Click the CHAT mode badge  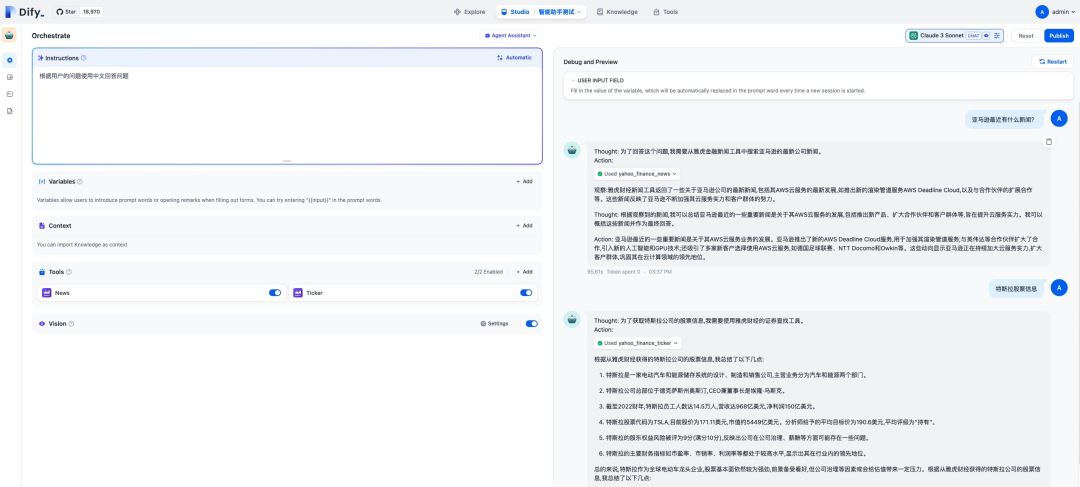[x=973, y=36]
